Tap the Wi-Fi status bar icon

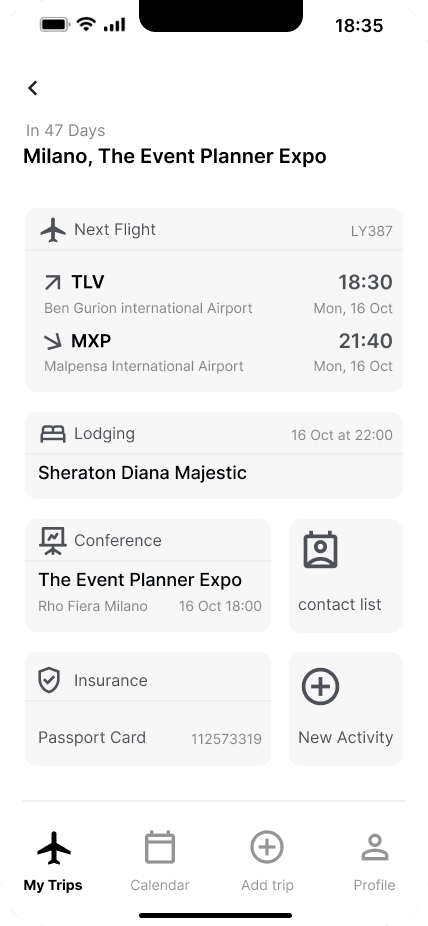86,24
